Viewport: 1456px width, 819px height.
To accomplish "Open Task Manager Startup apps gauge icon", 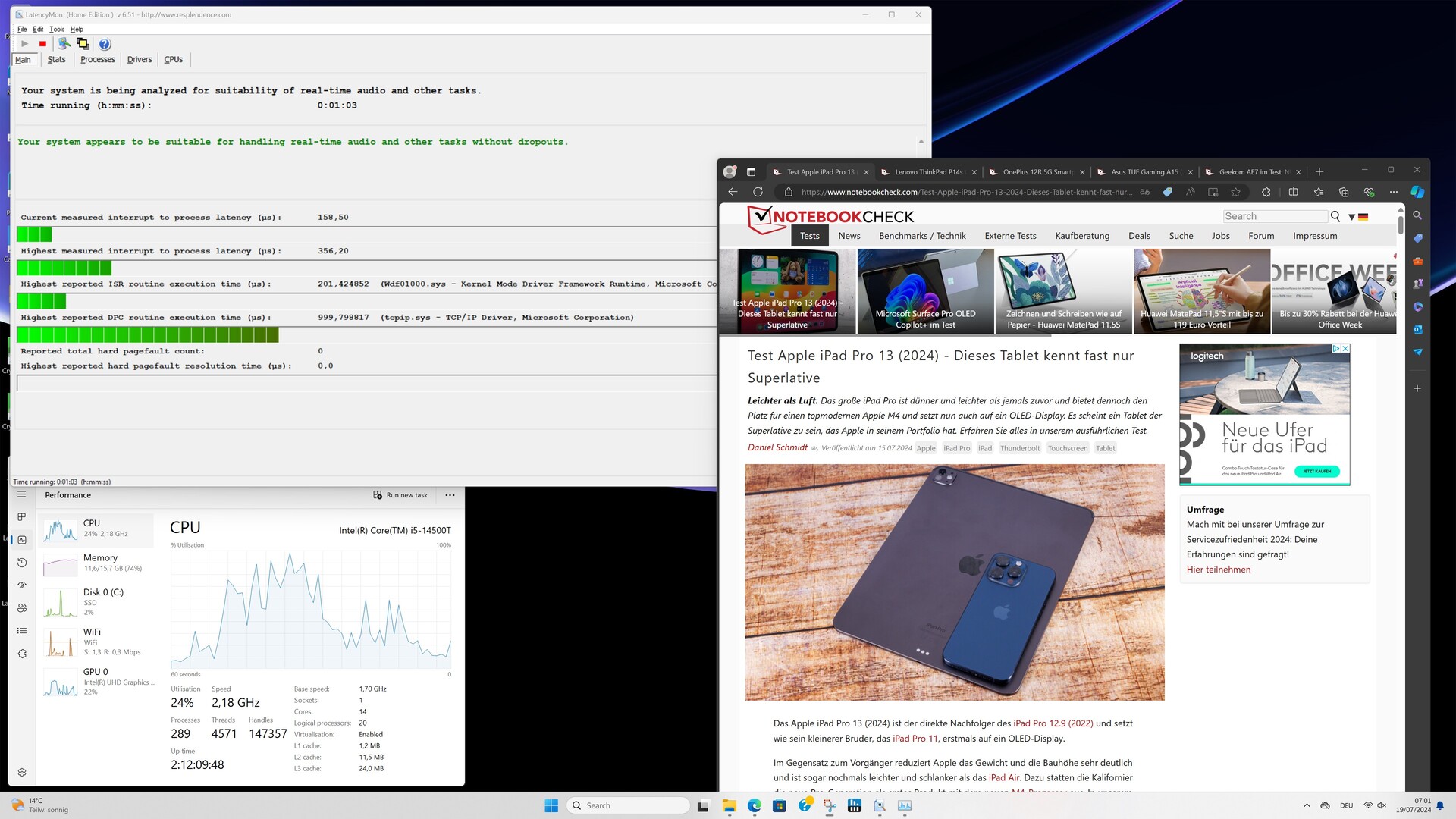I will click(22, 585).
